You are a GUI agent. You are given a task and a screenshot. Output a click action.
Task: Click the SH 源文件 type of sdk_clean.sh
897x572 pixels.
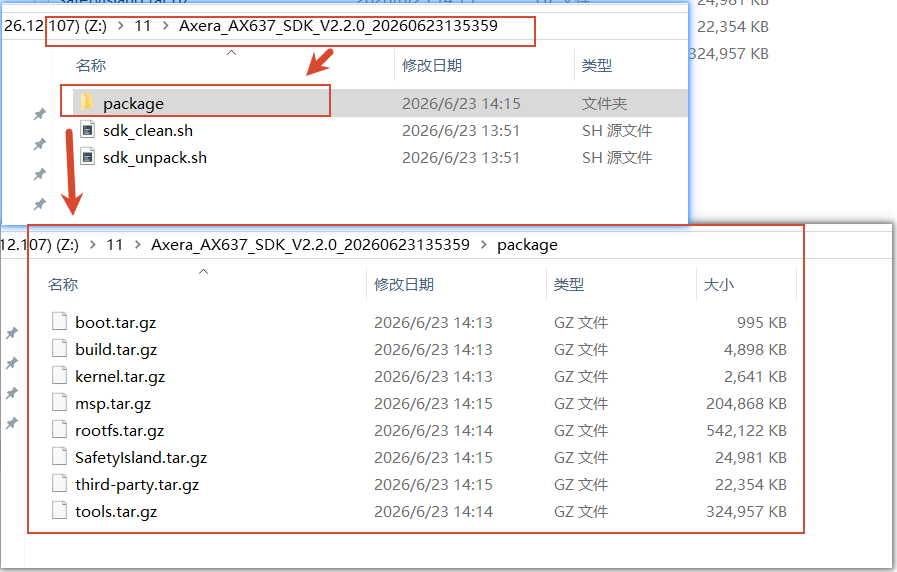pos(617,130)
